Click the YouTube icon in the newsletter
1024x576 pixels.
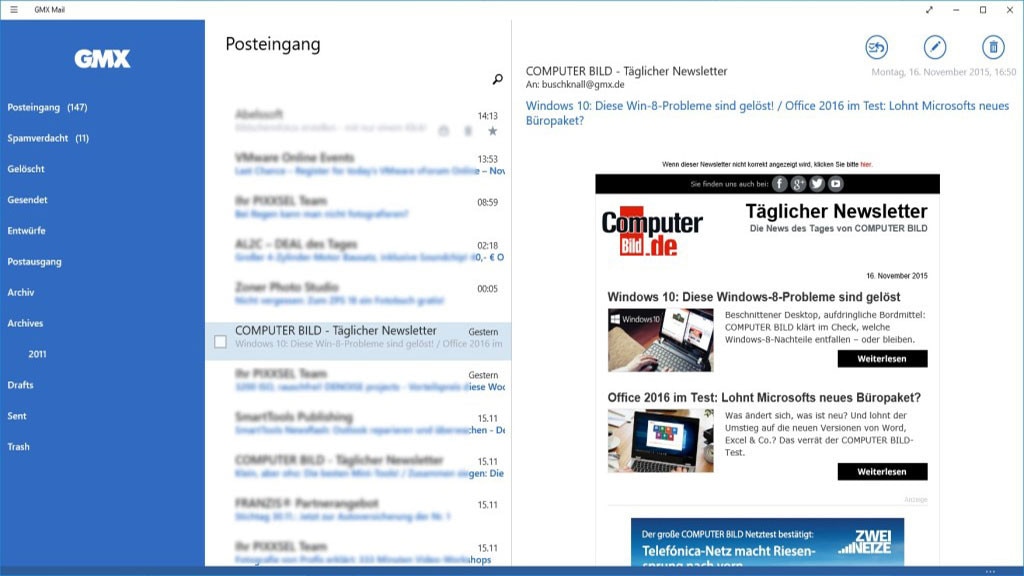pyautogui.click(x=836, y=185)
